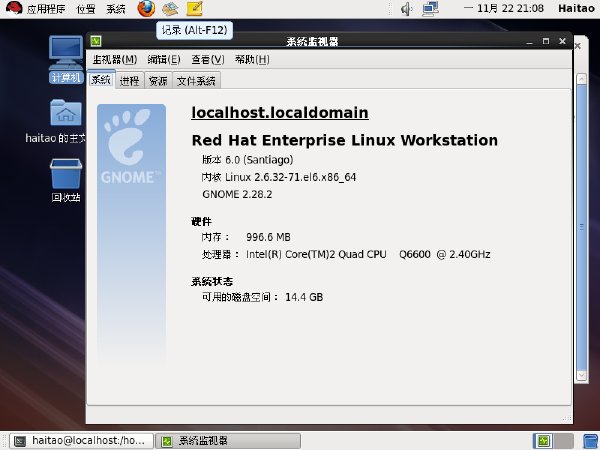Click Red Hat Enterprise Linux Workstation text
The width and height of the screenshot is (600, 450).
[344, 140]
